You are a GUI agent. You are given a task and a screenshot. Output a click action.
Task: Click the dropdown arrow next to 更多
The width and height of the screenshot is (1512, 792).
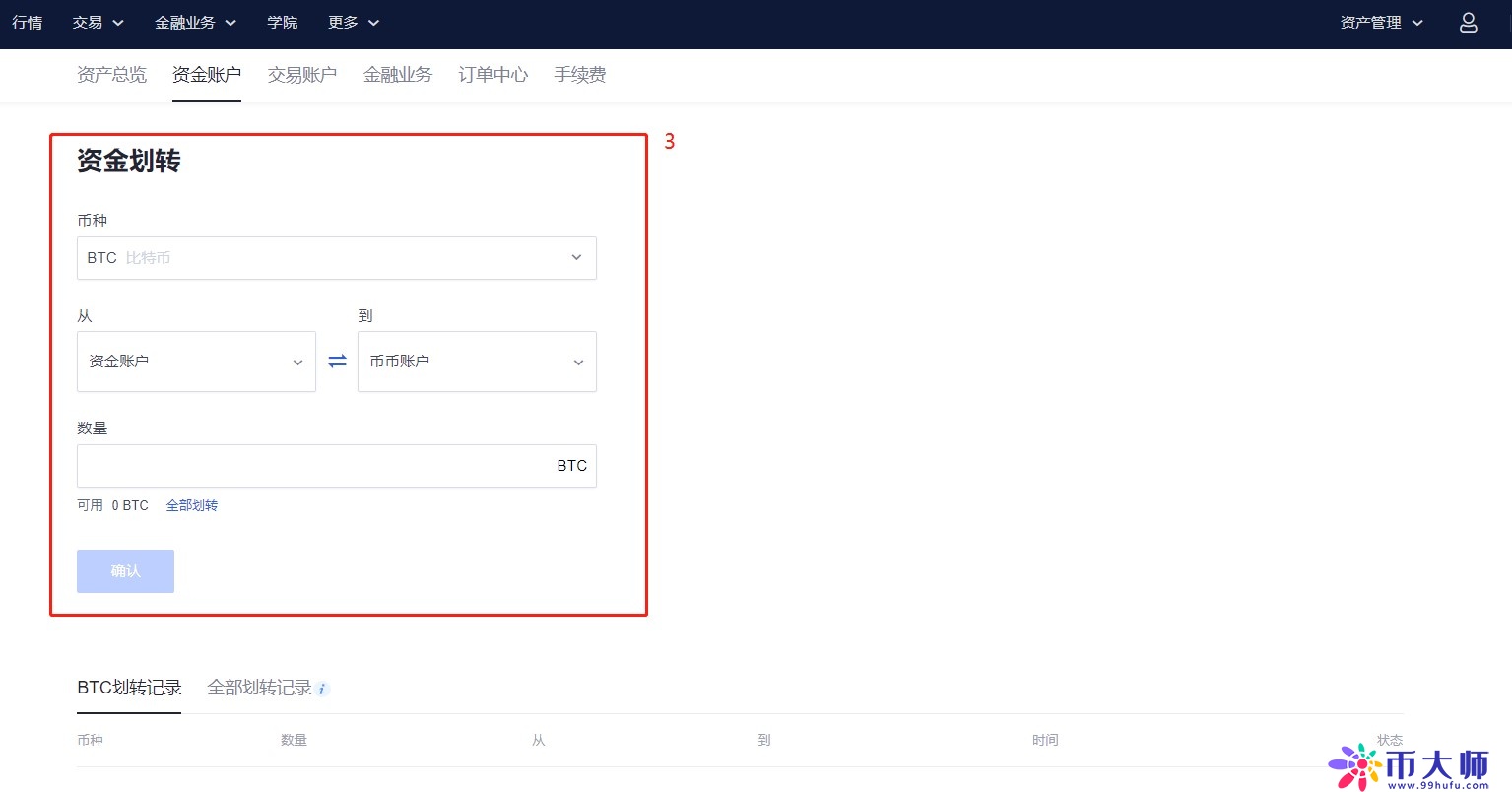pyautogui.click(x=373, y=22)
